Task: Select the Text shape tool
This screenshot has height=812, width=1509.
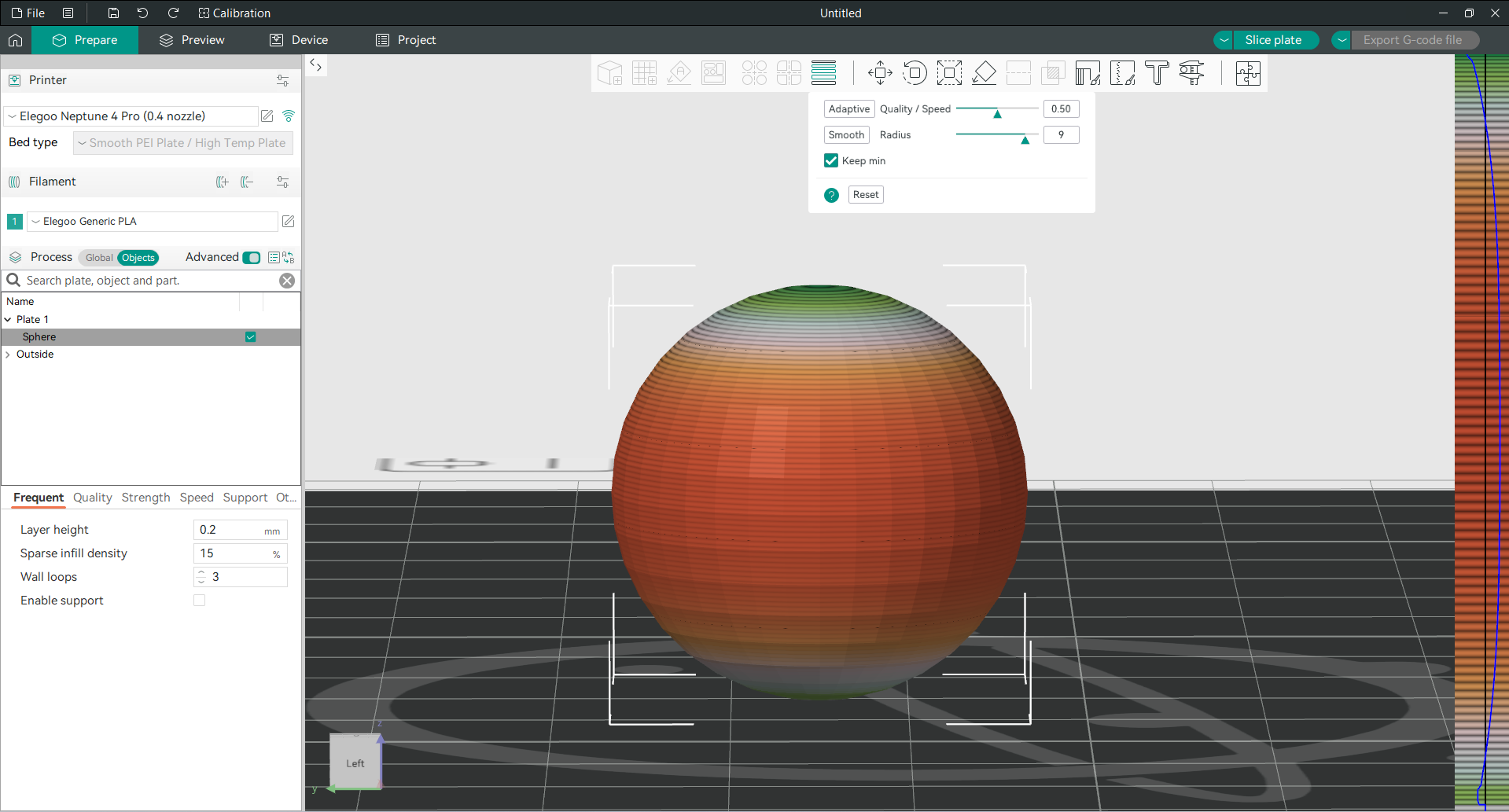Action: 1157,73
